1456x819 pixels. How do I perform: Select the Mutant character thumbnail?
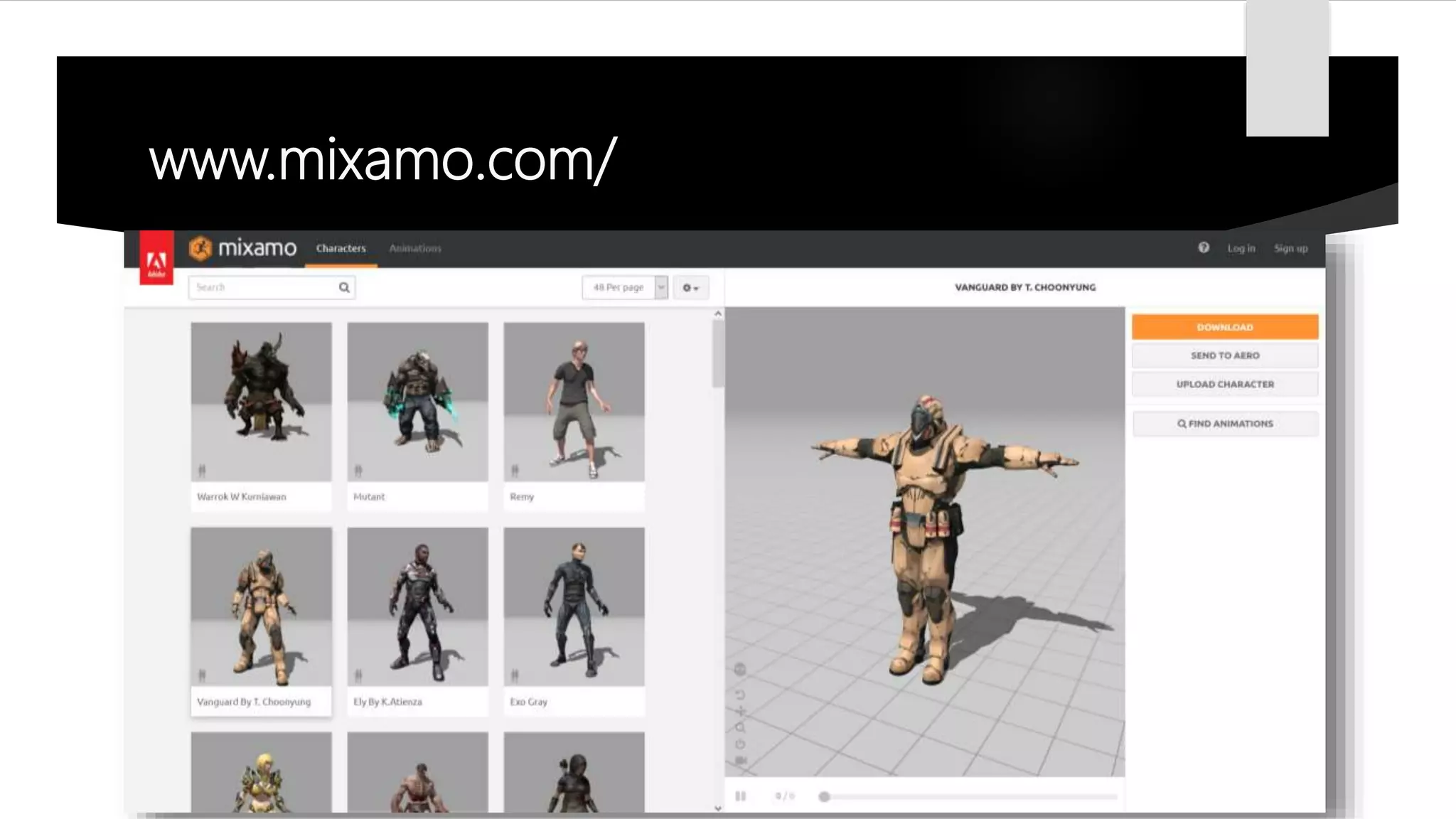click(x=417, y=402)
